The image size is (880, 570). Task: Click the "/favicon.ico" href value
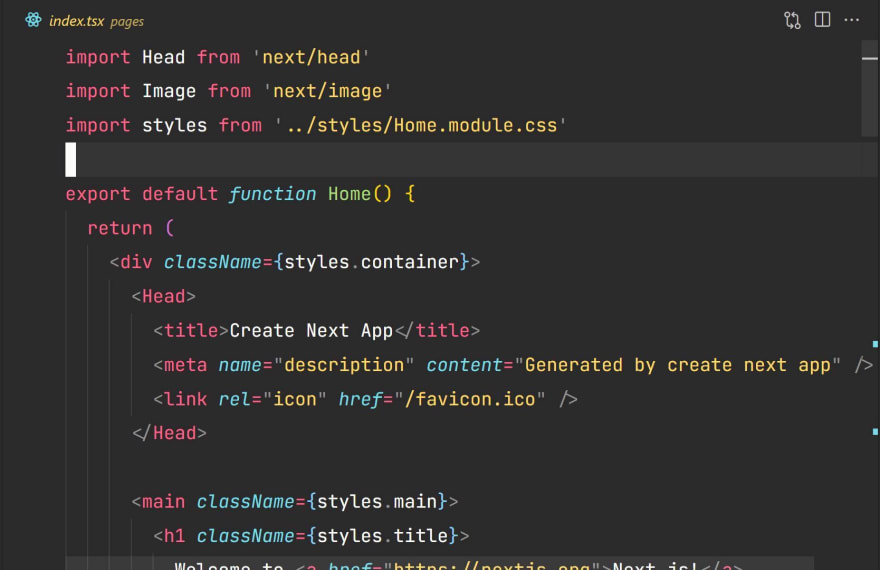point(470,399)
